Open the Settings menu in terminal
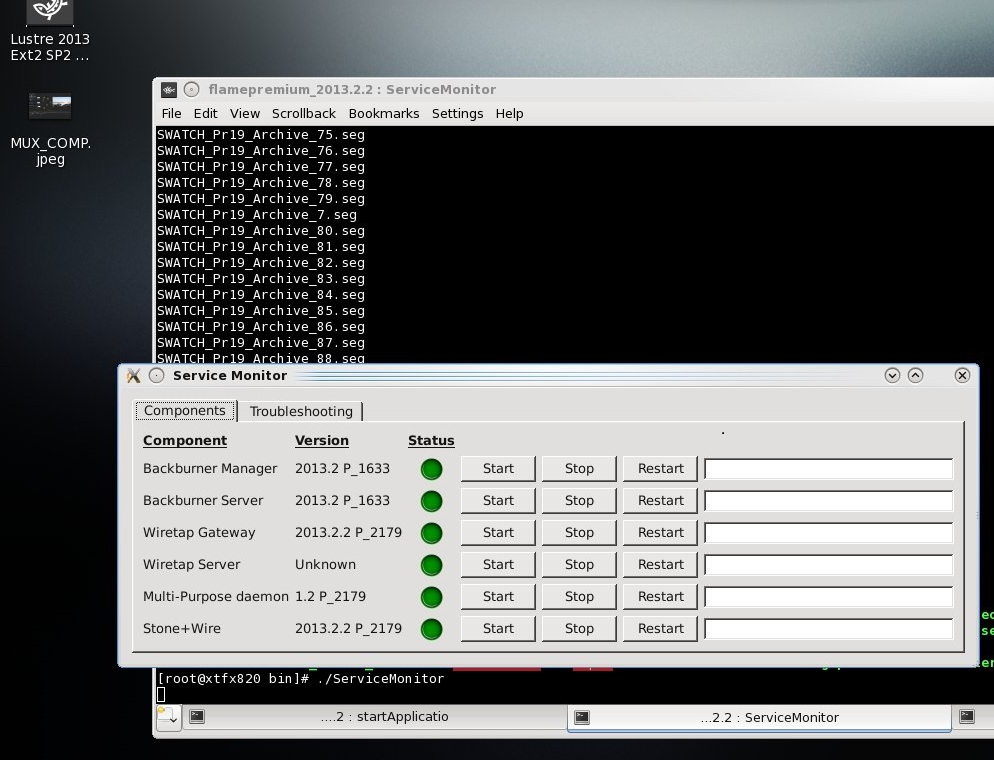 click(x=457, y=113)
